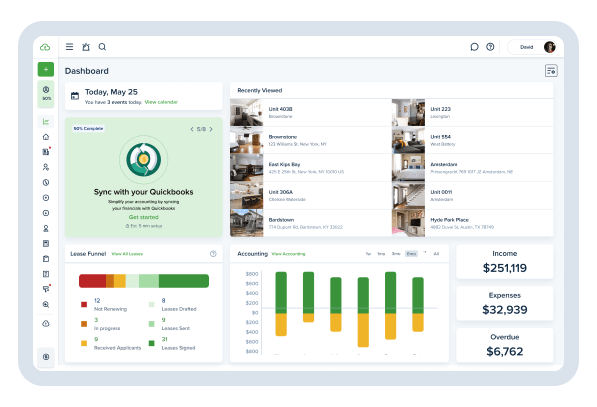Viewport: 597px width, 407px height.
Task: Select the dashboard chart icon in sidebar
Action: pos(46,122)
